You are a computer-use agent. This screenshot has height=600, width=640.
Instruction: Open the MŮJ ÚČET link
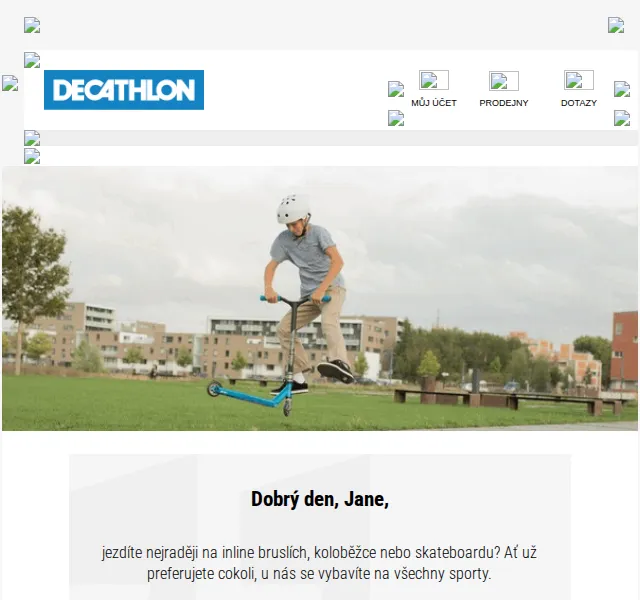tap(433, 103)
